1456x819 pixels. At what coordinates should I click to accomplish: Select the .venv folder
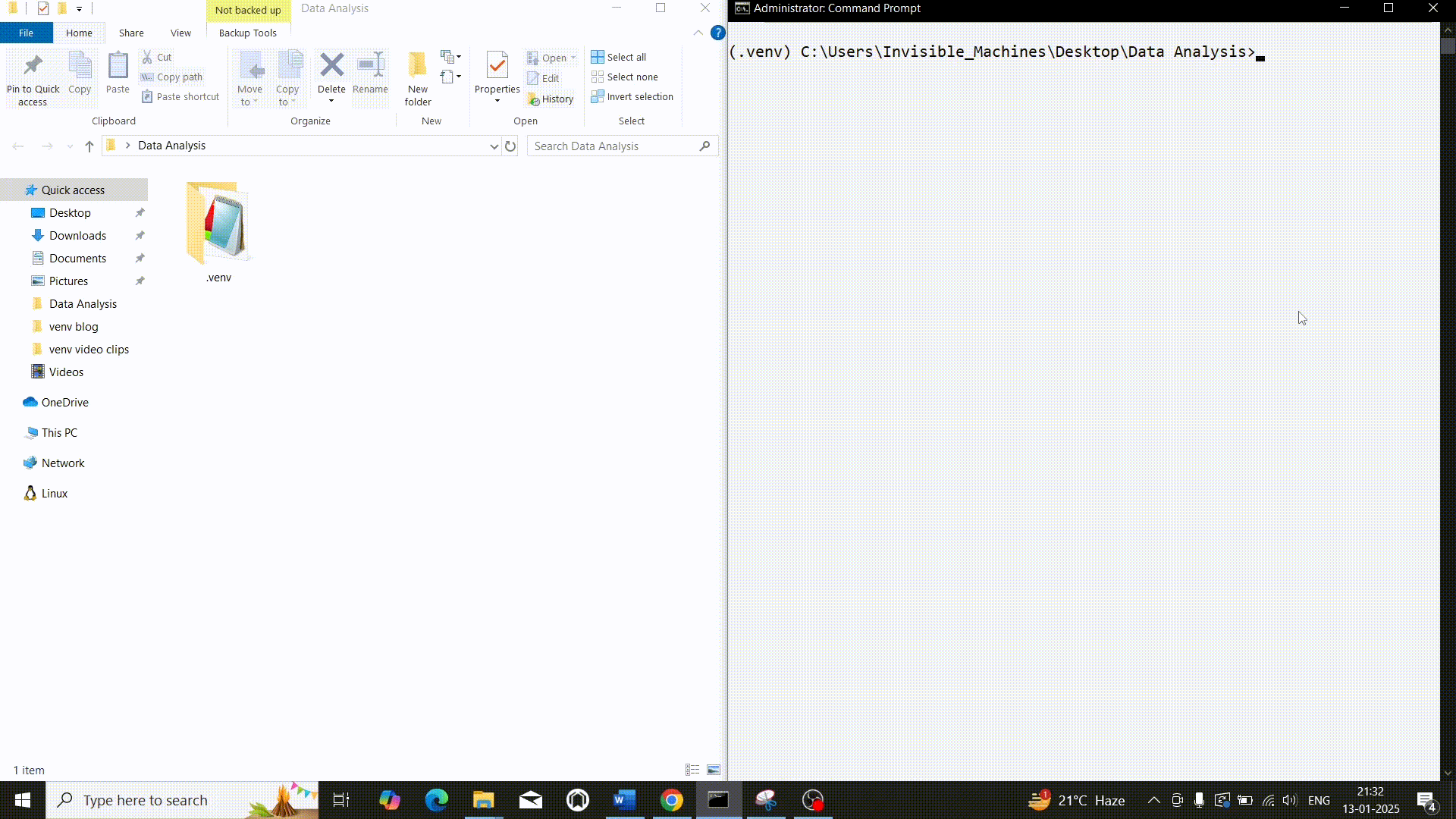point(218,233)
